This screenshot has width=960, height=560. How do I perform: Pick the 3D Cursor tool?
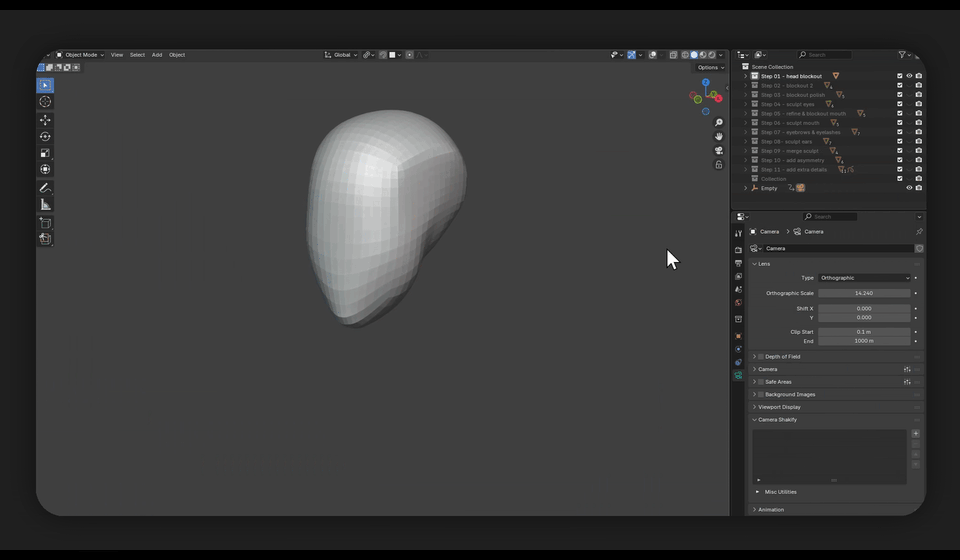point(45,102)
